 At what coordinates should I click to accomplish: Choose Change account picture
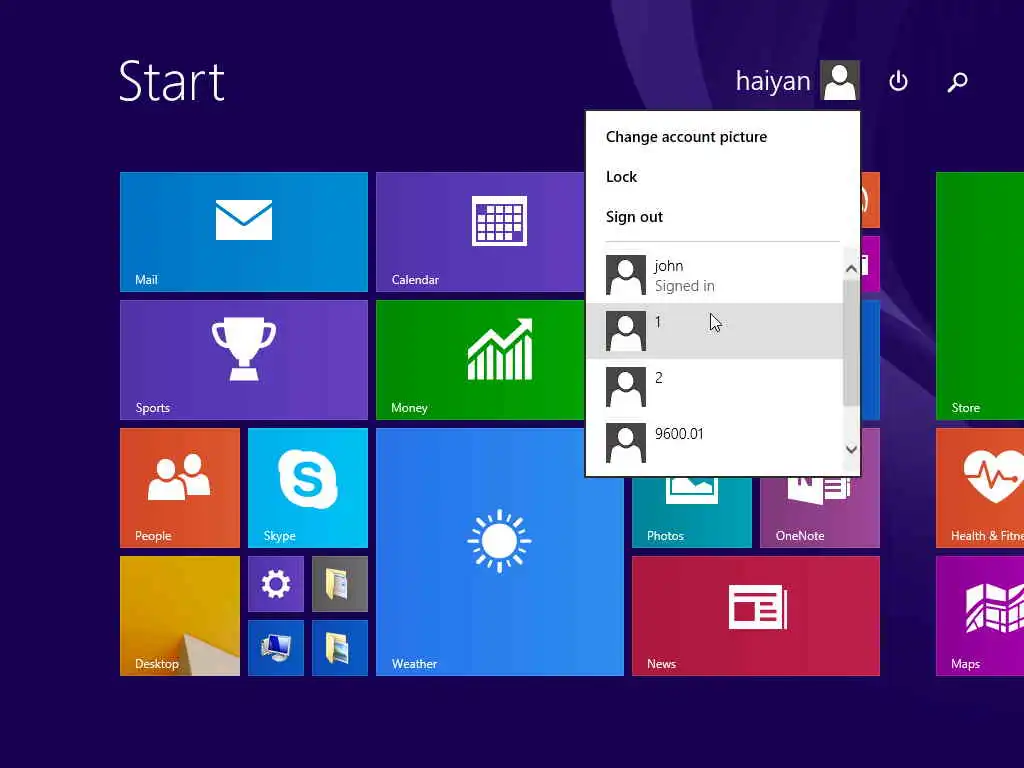[686, 136]
